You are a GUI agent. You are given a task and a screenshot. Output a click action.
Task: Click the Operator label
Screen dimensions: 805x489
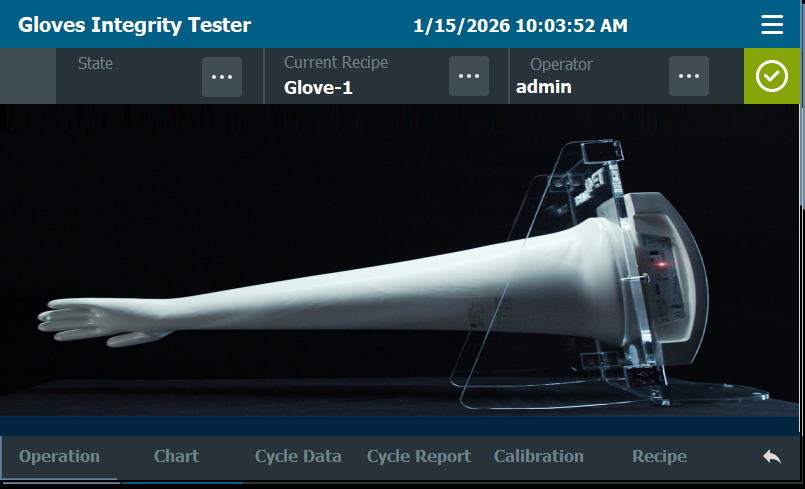tap(561, 64)
